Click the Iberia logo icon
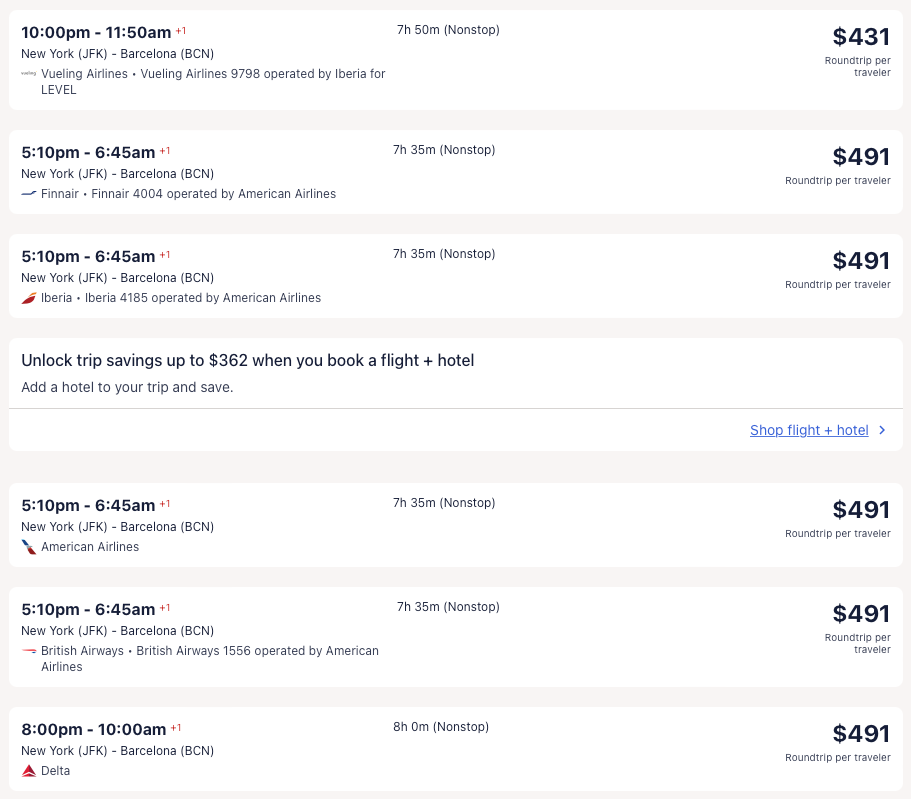The width and height of the screenshot is (911, 799). coord(29,298)
